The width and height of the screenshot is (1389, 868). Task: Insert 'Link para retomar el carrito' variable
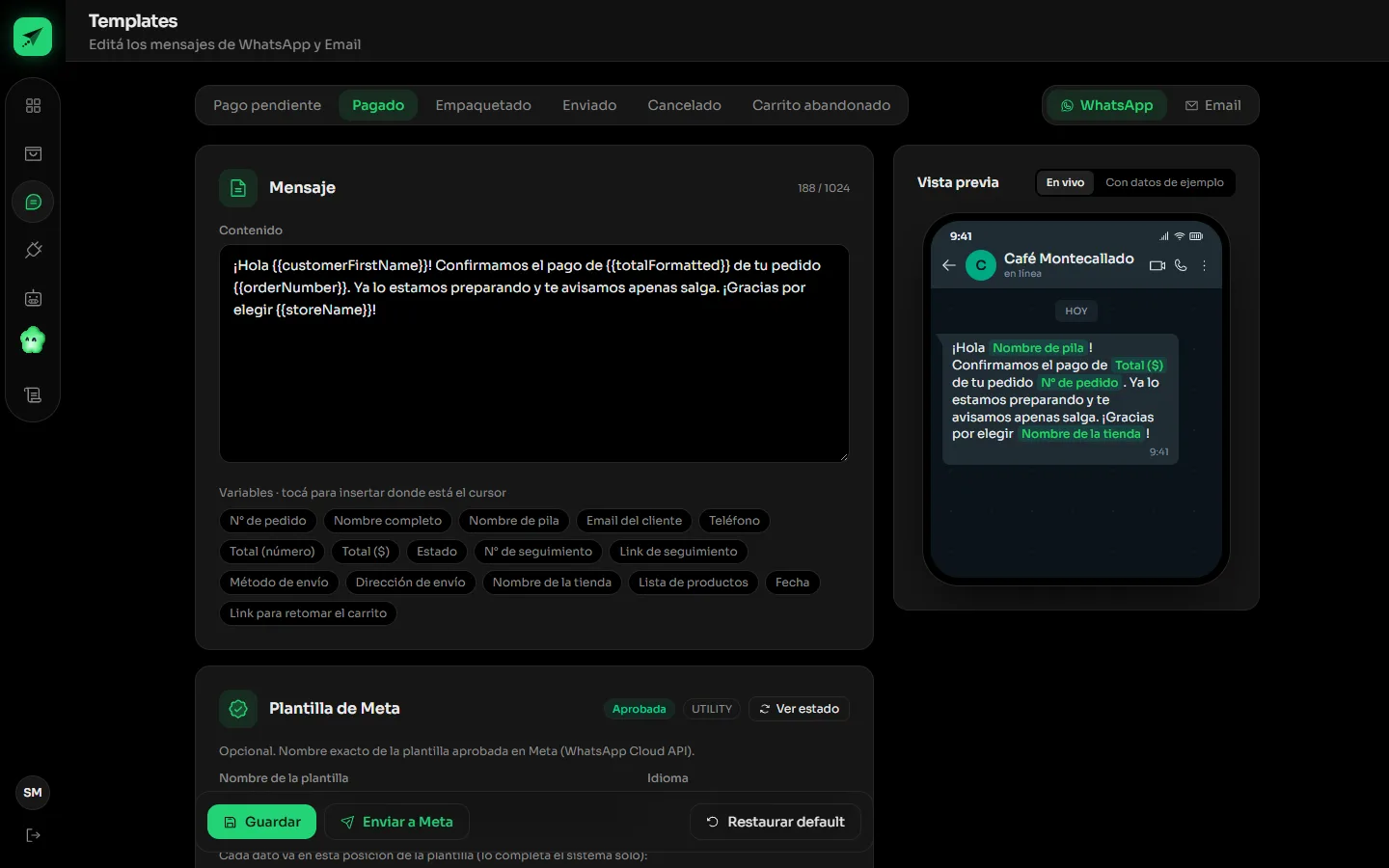tap(308, 613)
